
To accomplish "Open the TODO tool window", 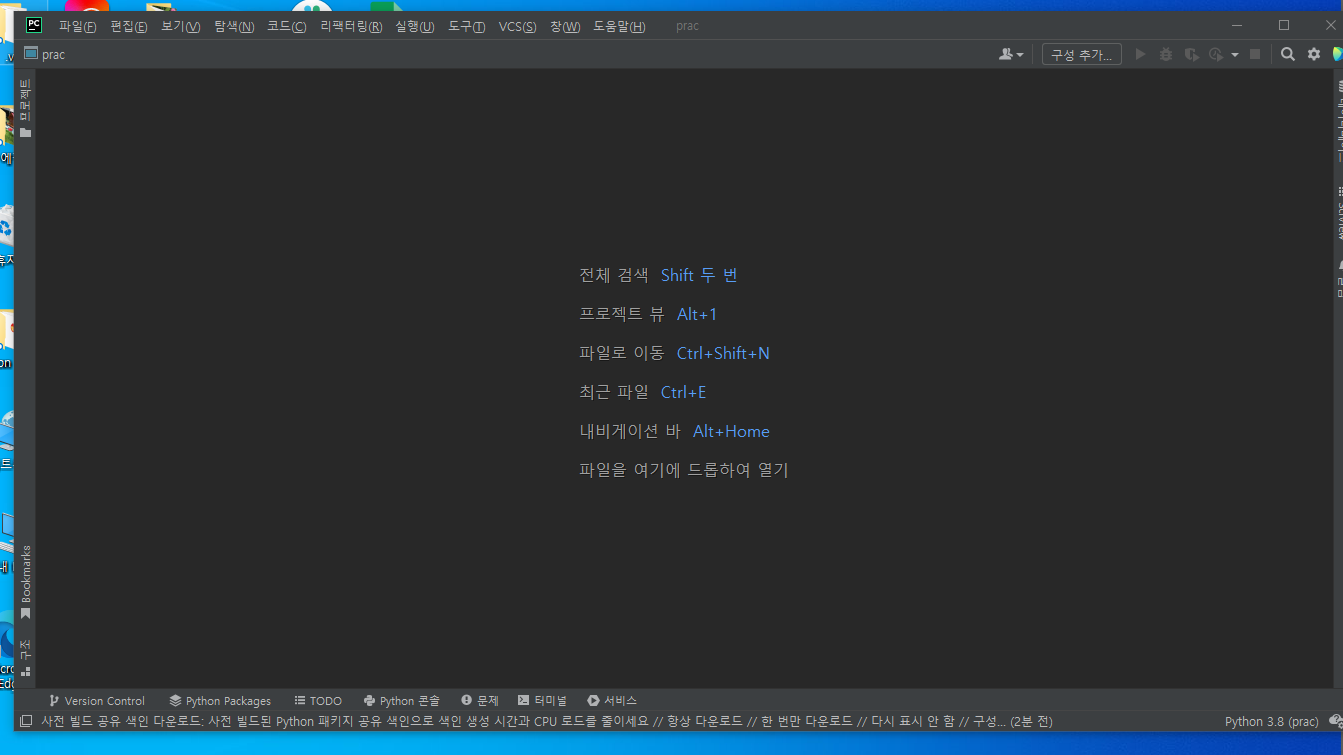I will tap(318, 701).
